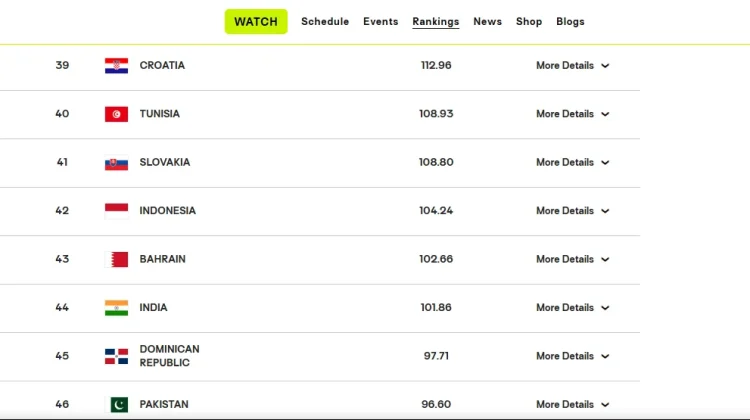Click Indonesia's score 104.24
The image size is (750, 420).
coord(436,210)
